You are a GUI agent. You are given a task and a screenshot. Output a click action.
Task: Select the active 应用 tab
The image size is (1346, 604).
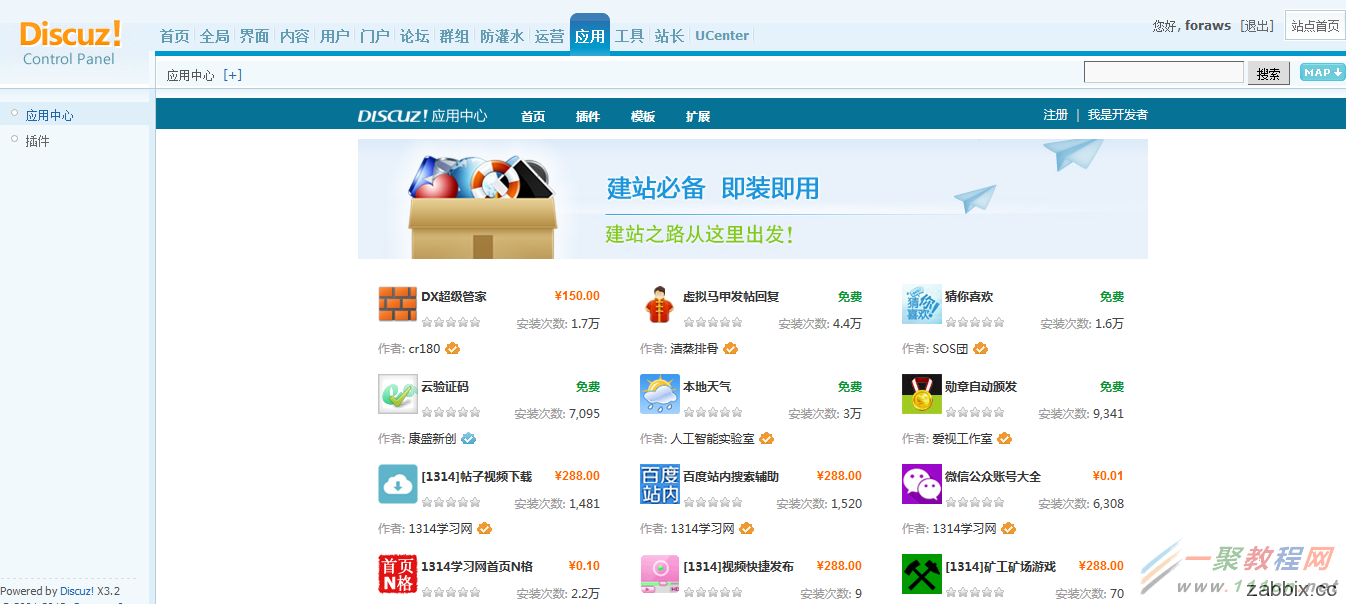click(x=590, y=35)
